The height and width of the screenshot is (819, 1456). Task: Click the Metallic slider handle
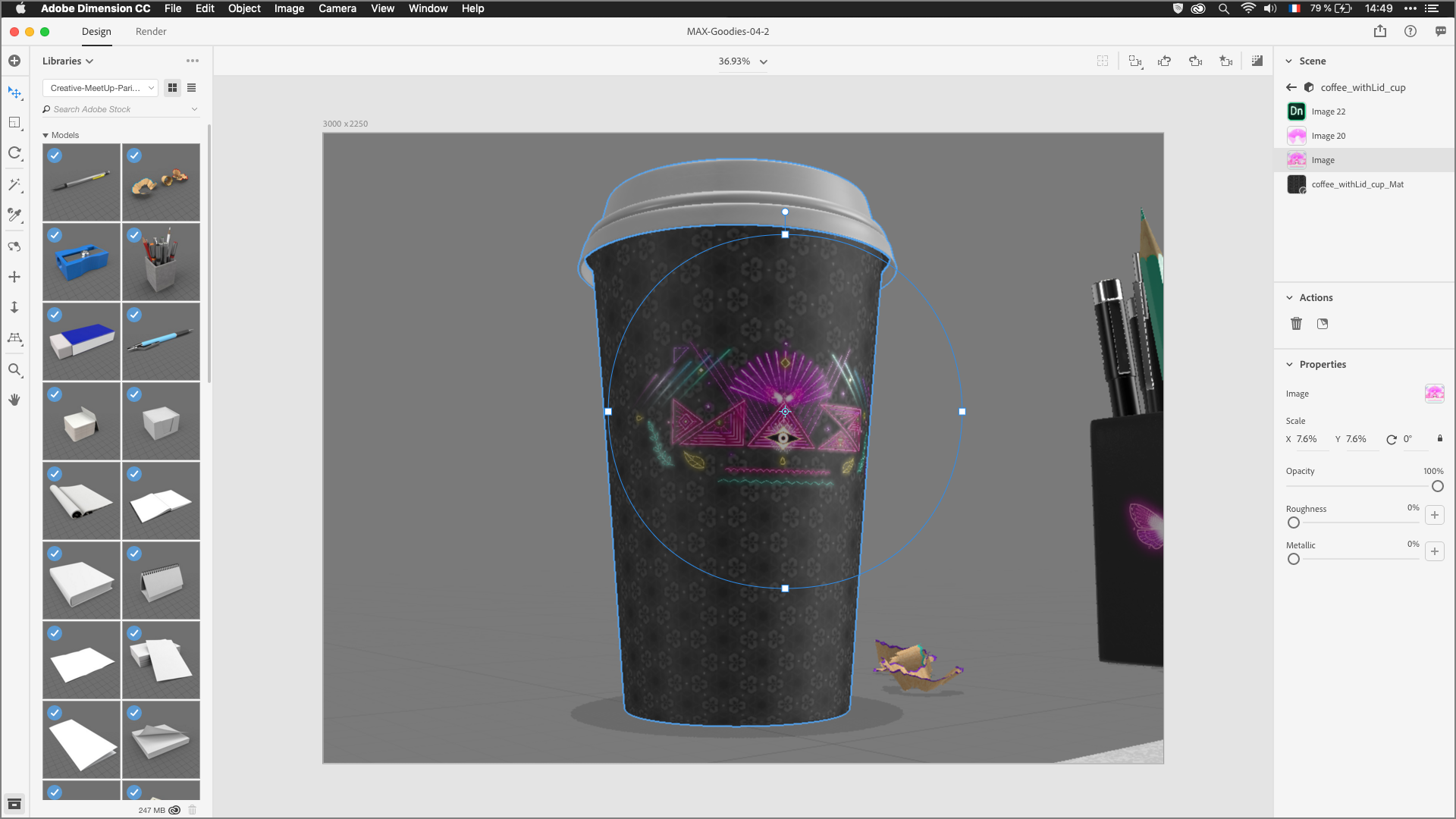[x=1294, y=559]
